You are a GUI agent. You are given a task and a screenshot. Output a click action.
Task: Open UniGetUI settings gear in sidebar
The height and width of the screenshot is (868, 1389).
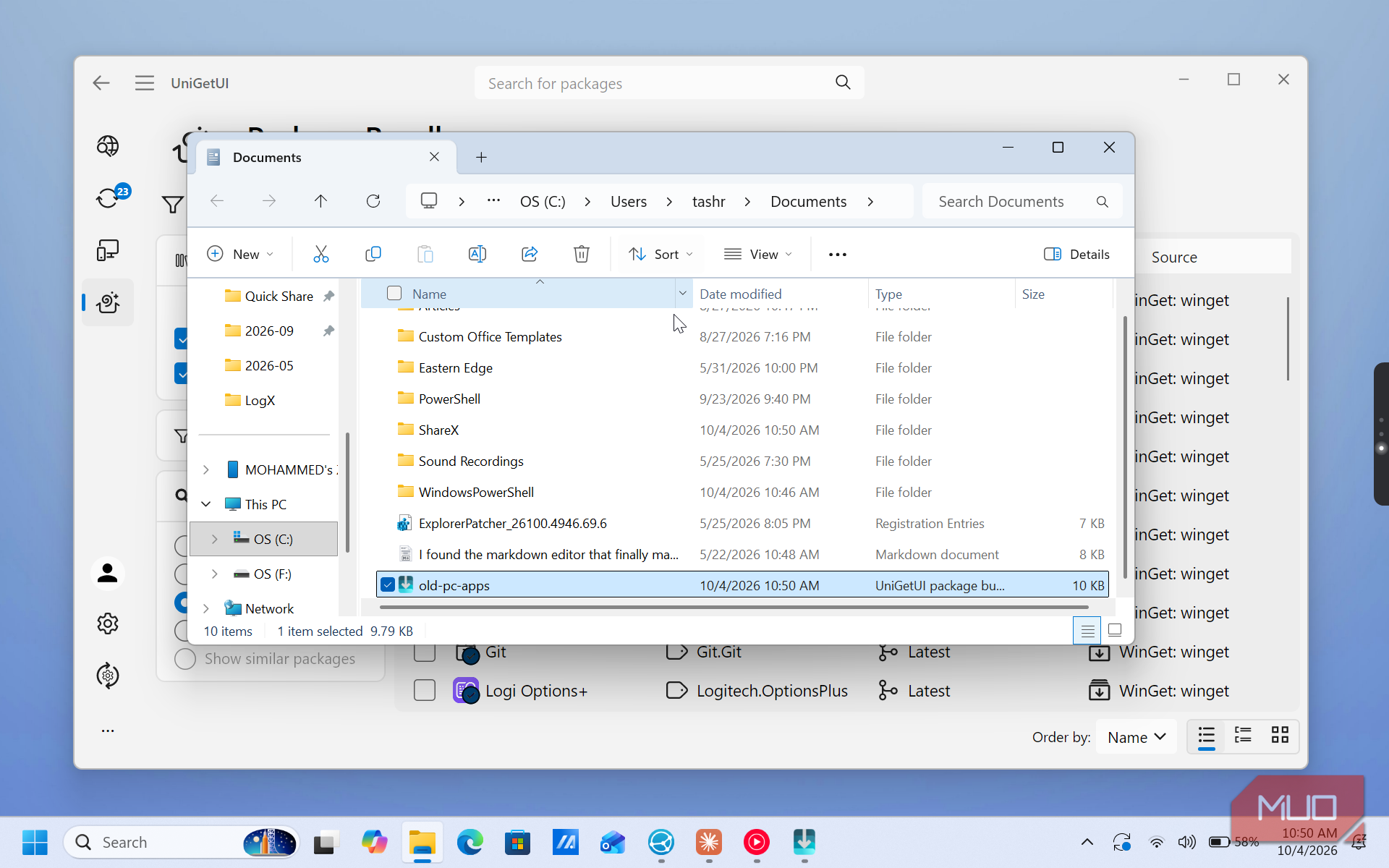(x=108, y=624)
